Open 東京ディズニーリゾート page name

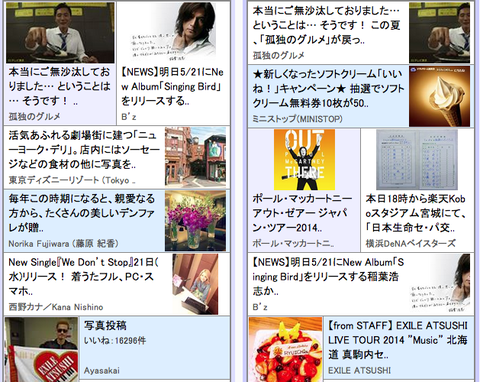[x=72, y=180]
